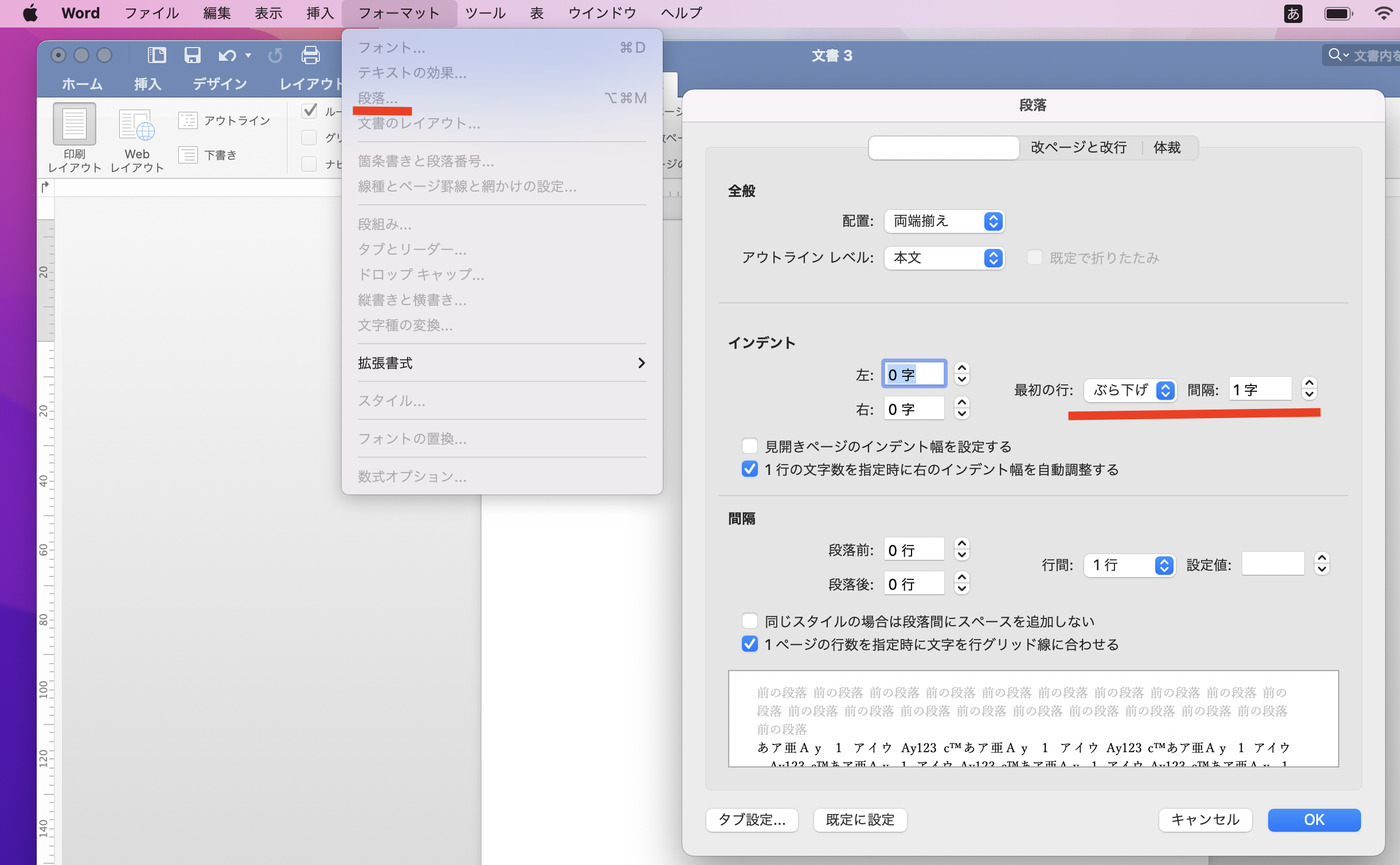Switch to アウトライン view
This screenshot has height=865, width=1400.
(224, 120)
